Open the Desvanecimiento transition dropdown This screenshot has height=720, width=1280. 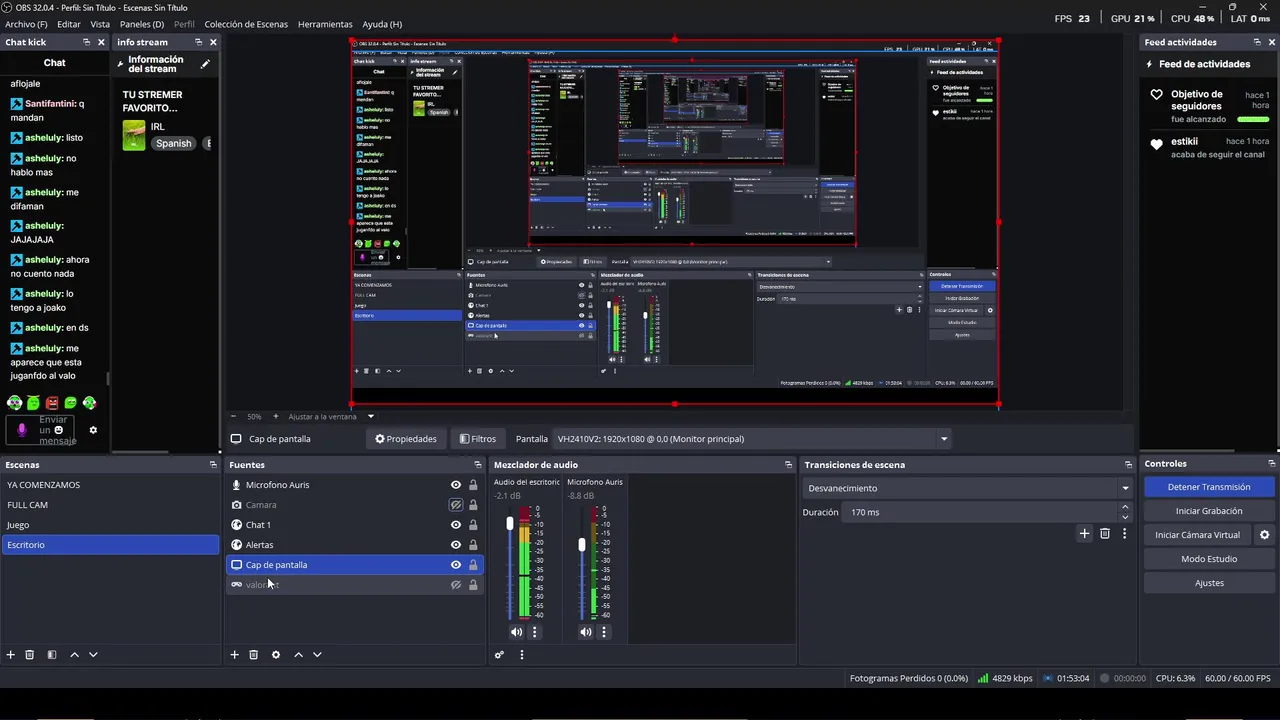[x=967, y=488]
